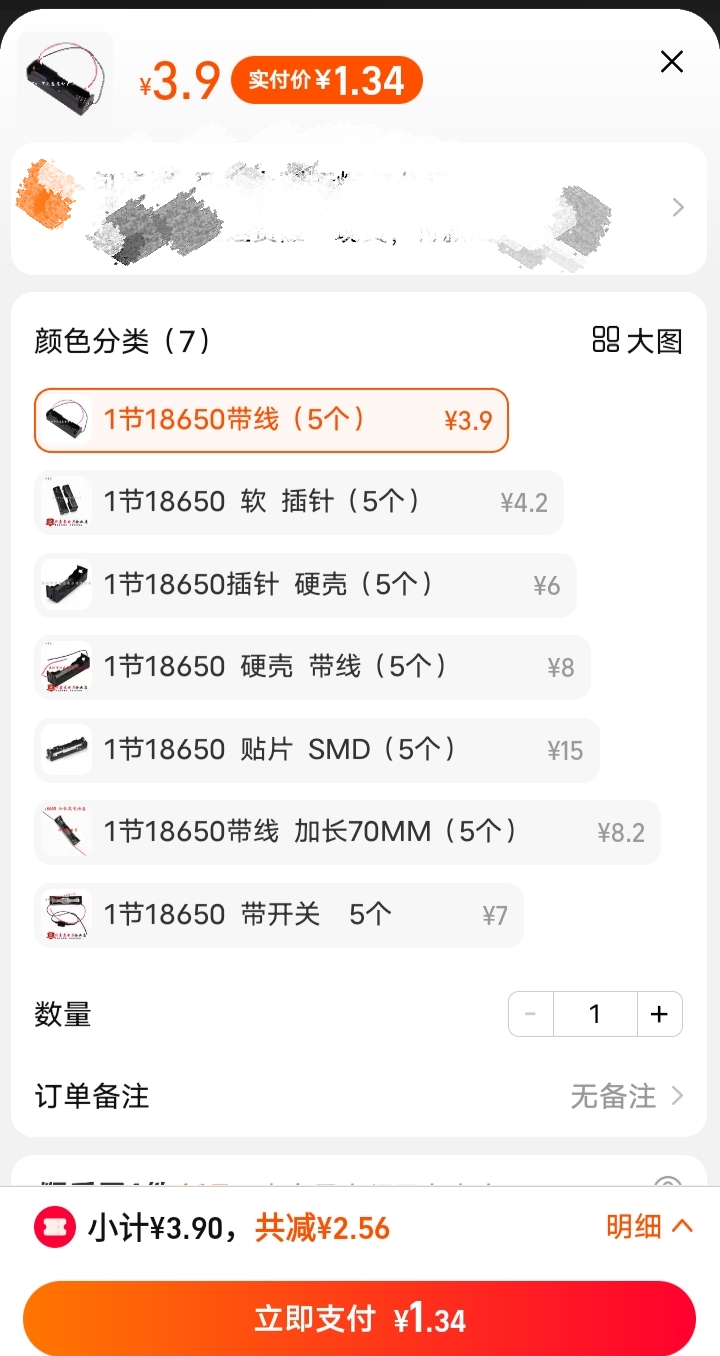Image resolution: width=720 pixels, height=1356 pixels.
Task: Open 订单备注 order notes
Action: 358,1096
